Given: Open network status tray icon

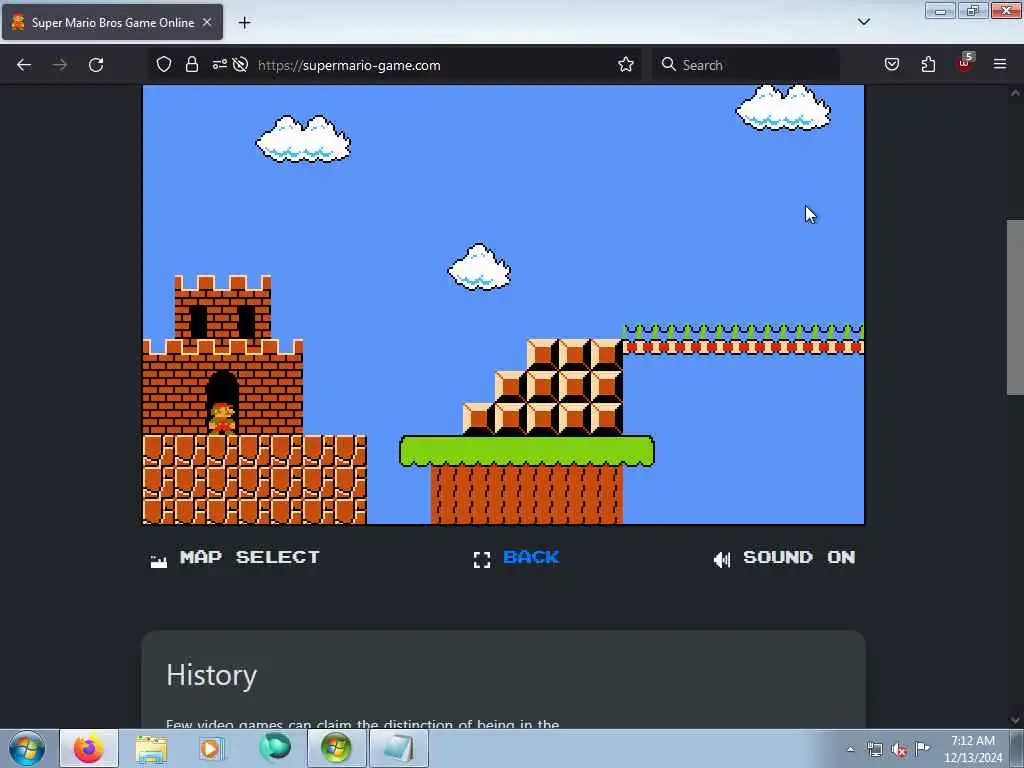Looking at the screenshot, I should (874, 749).
